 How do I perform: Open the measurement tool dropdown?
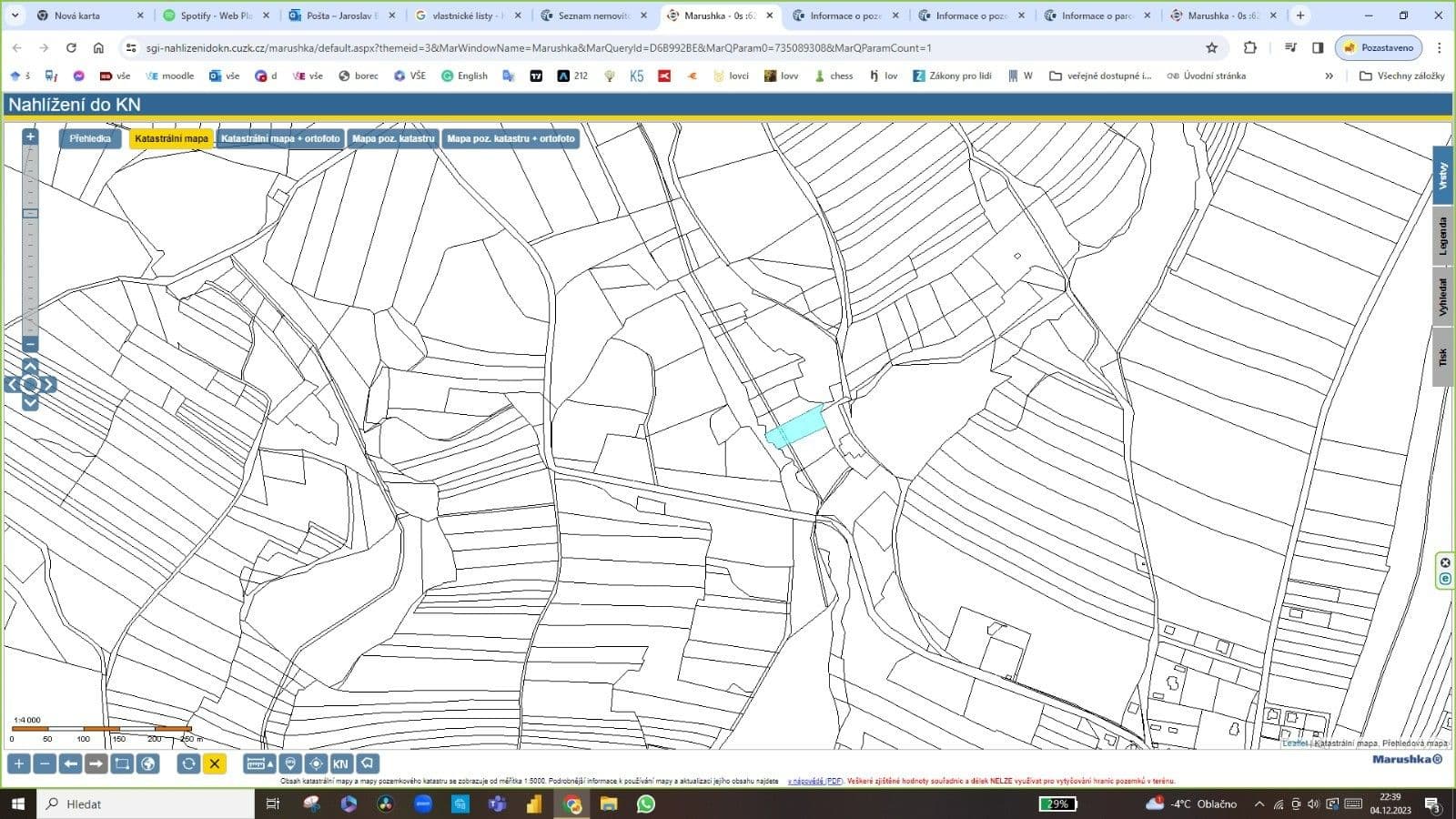point(260,763)
